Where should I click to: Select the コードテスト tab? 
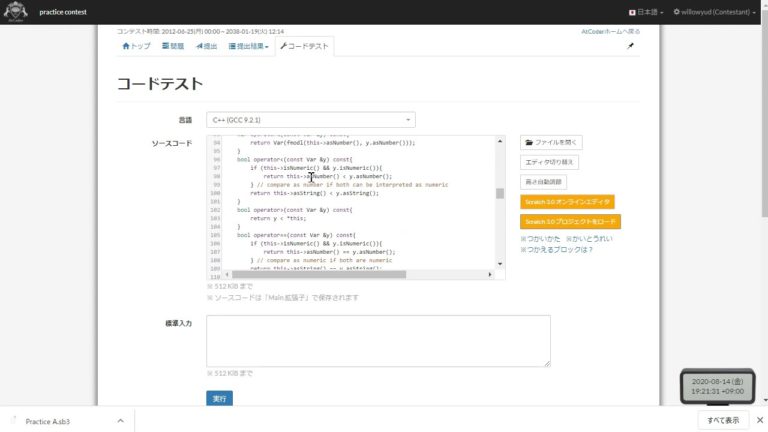click(305, 46)
